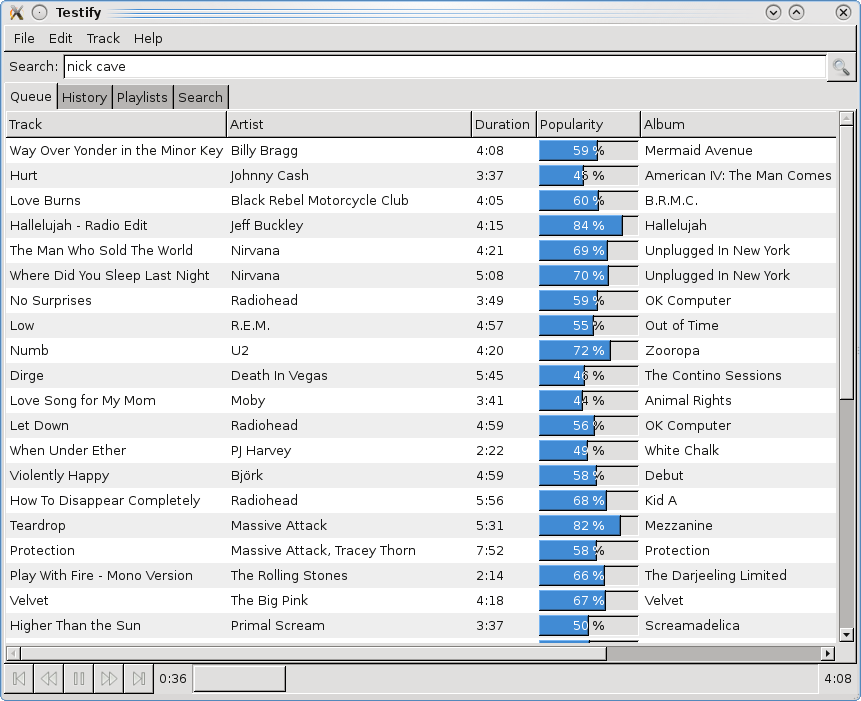
Task: Open the Help menu
Action: [x=148, y=38]
